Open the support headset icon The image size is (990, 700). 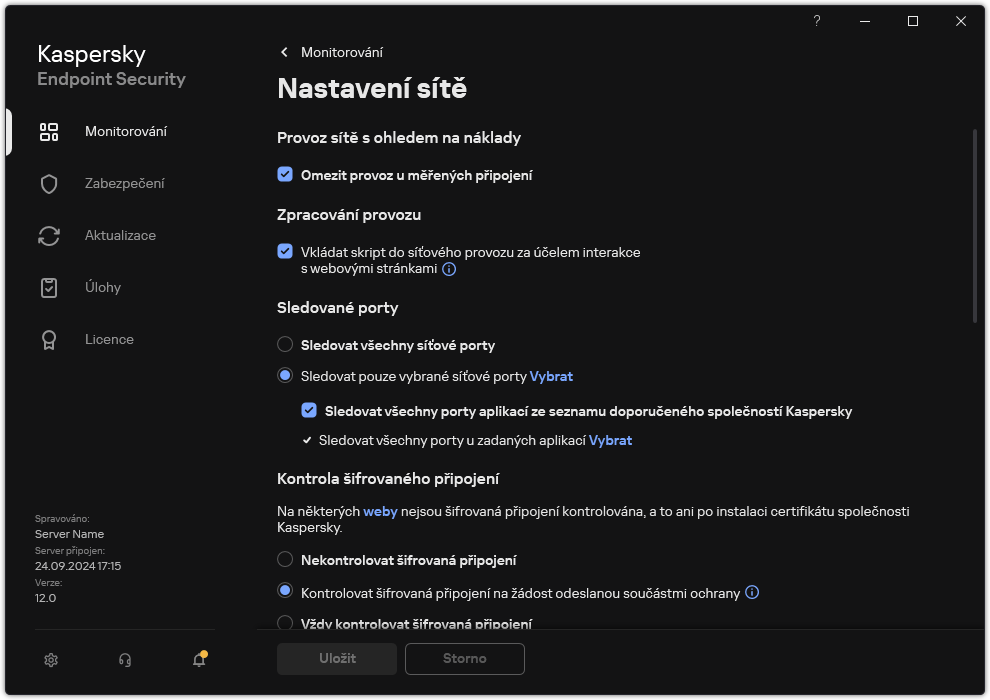[125, 660]
